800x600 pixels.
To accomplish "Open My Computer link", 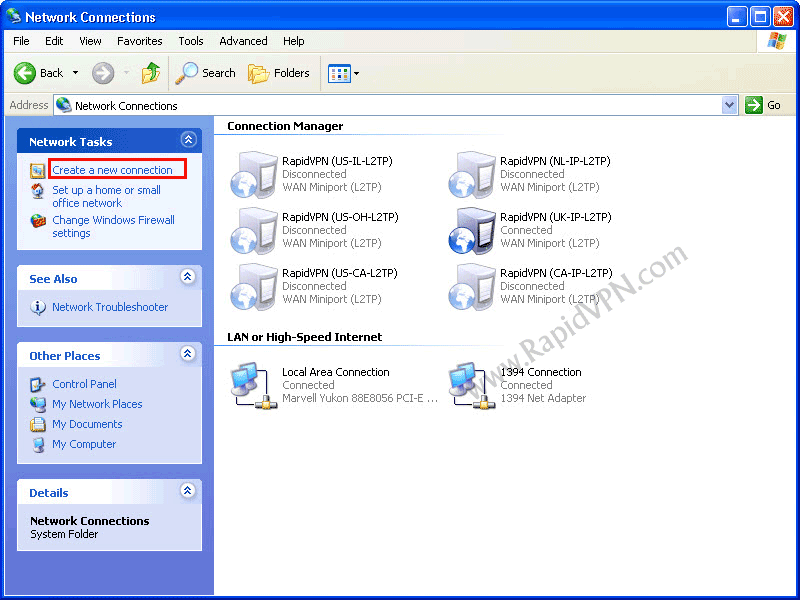I will tap(84, 444).
